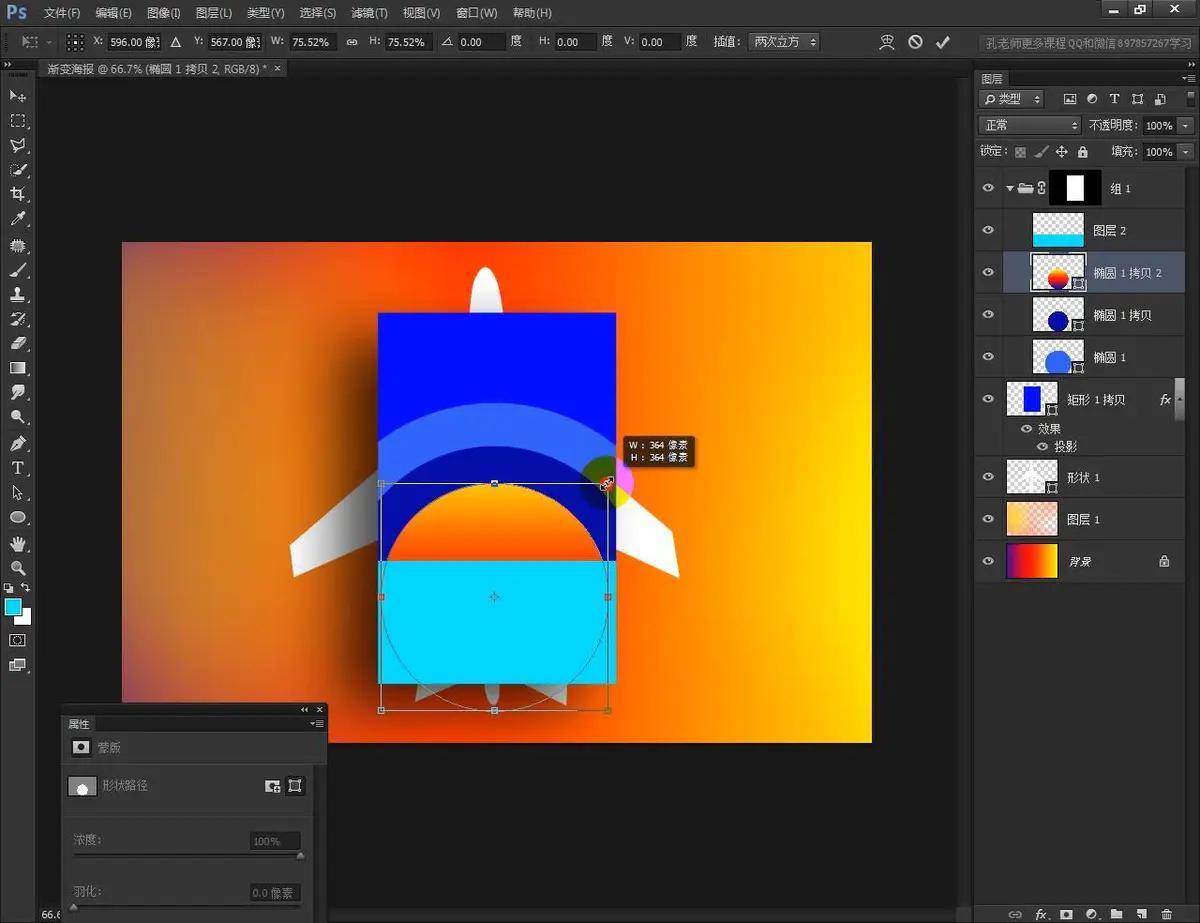Click the foreground cyan color swatch
The width and height of the screenshot is (1200, 923).
click(13, 607)
